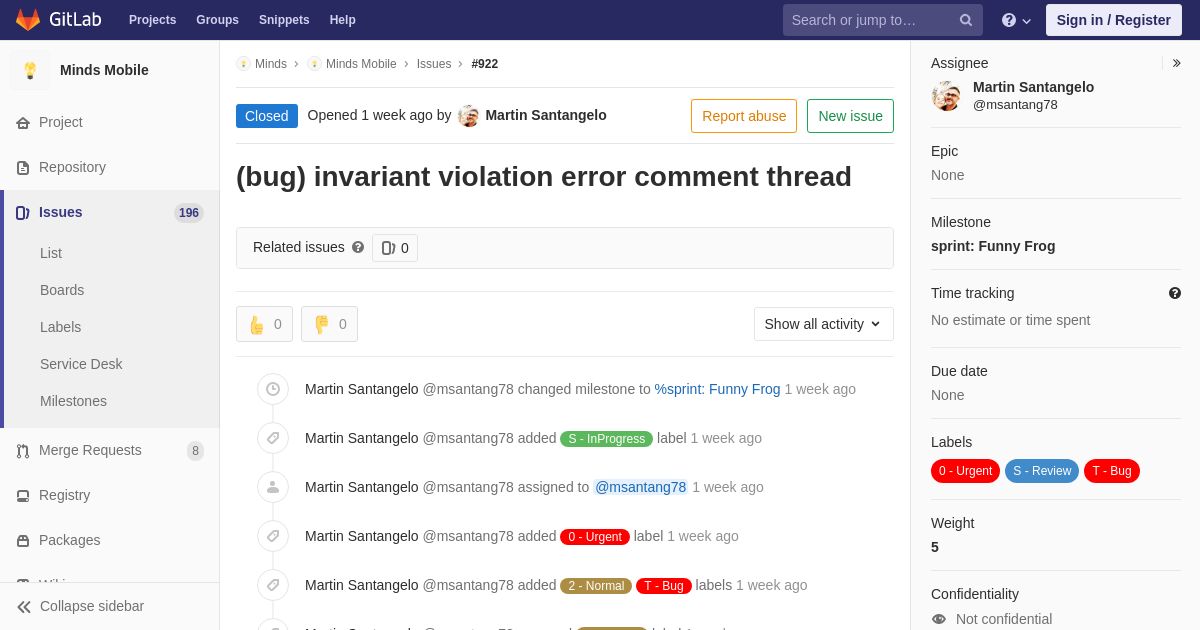The height and width of the screenshot is (630, 1200).
Task: Click the Collapse sidebar chevrons icon
Action: click(24, 607)
